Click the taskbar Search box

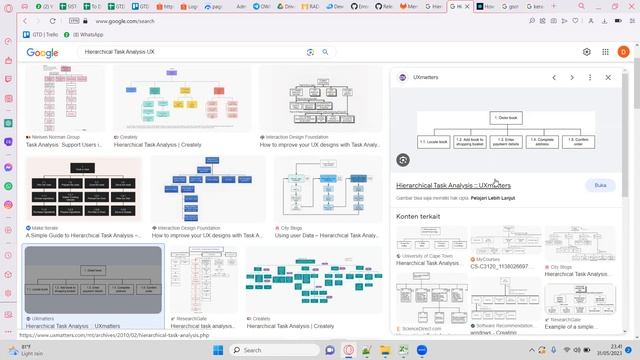pyautogui.click(x=275, y=350)
